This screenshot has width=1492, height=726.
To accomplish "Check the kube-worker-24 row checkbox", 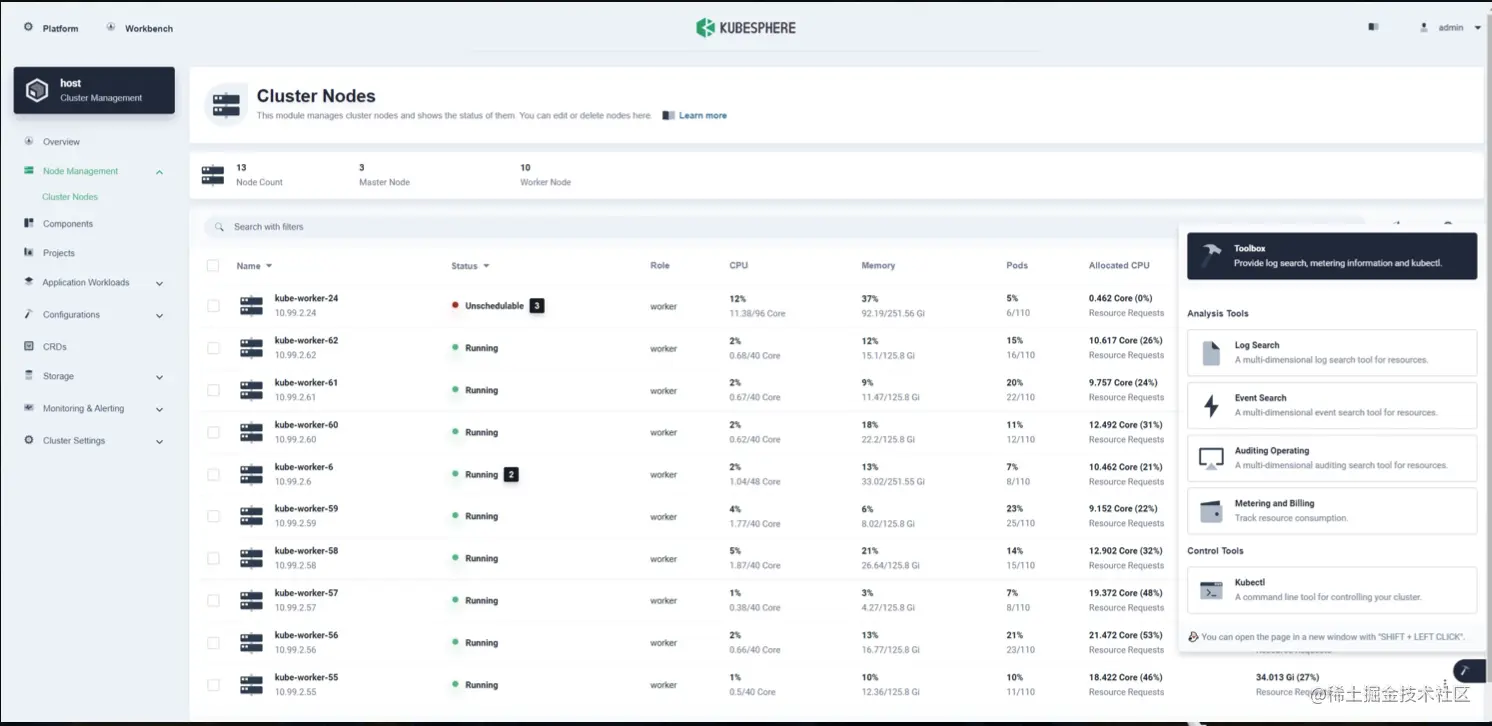I will (x=213, y=306).
